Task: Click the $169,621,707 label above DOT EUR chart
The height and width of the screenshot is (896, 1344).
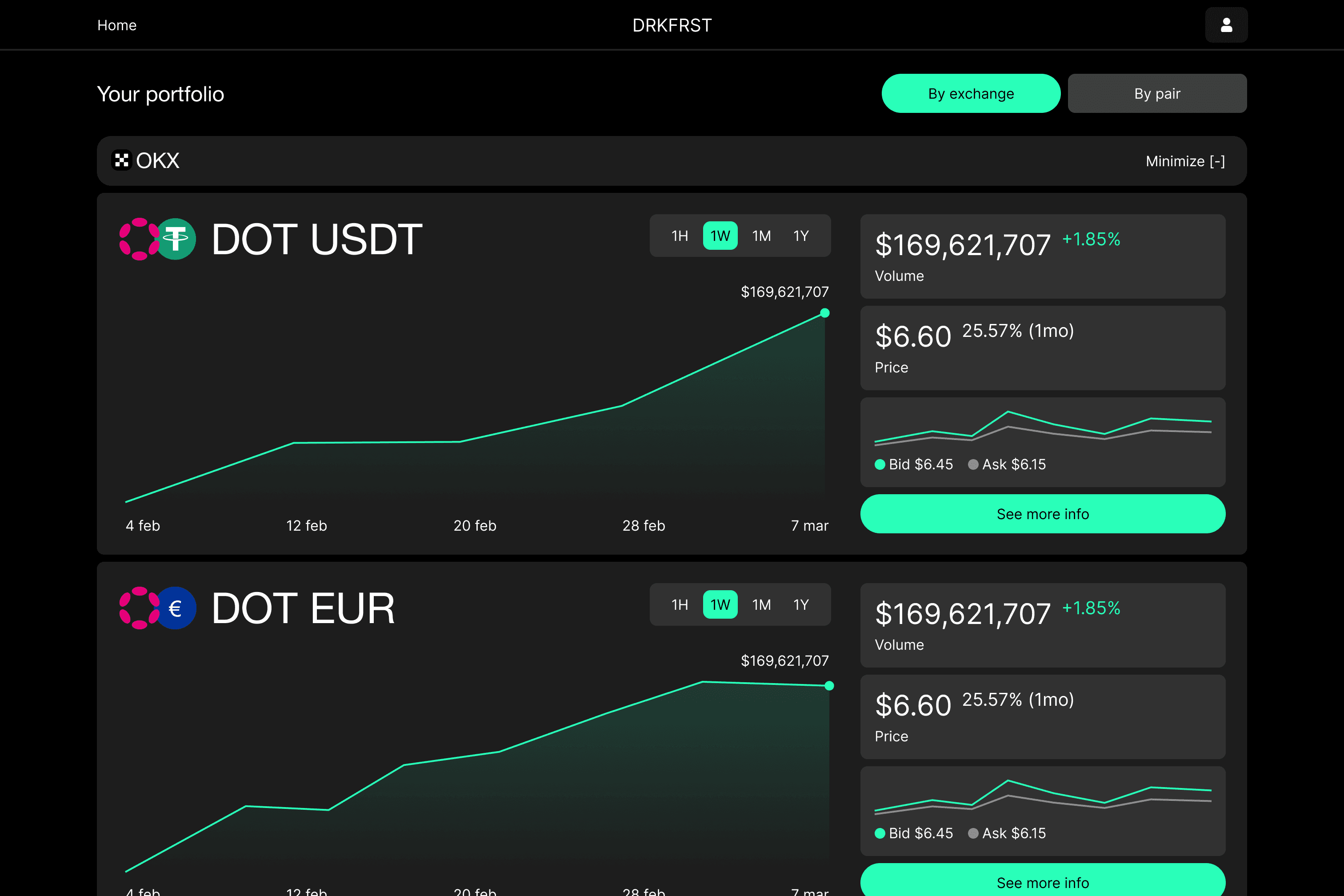Action: pos(784,661)
